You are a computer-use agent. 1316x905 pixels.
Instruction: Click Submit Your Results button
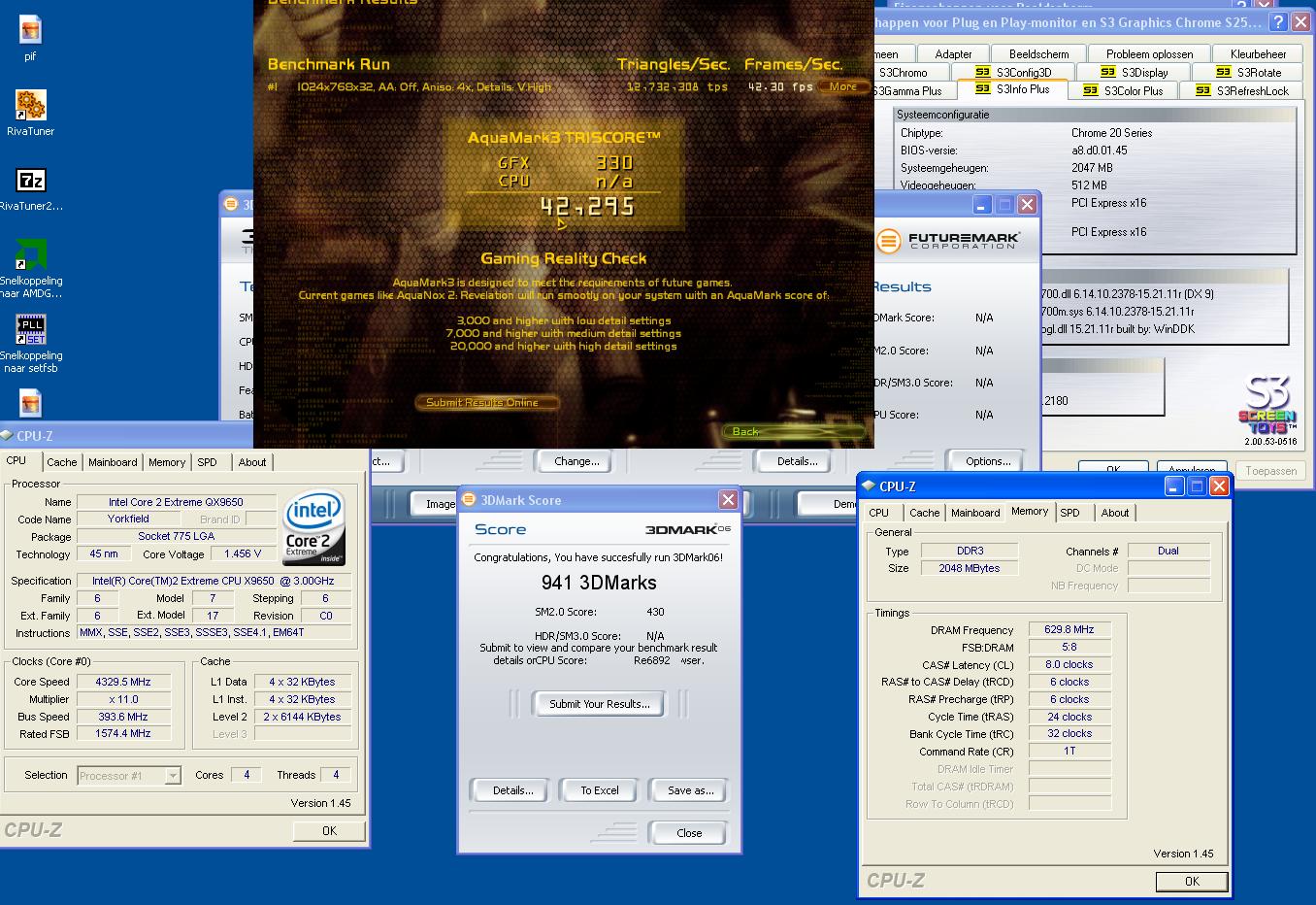click(x=600, y=704)
